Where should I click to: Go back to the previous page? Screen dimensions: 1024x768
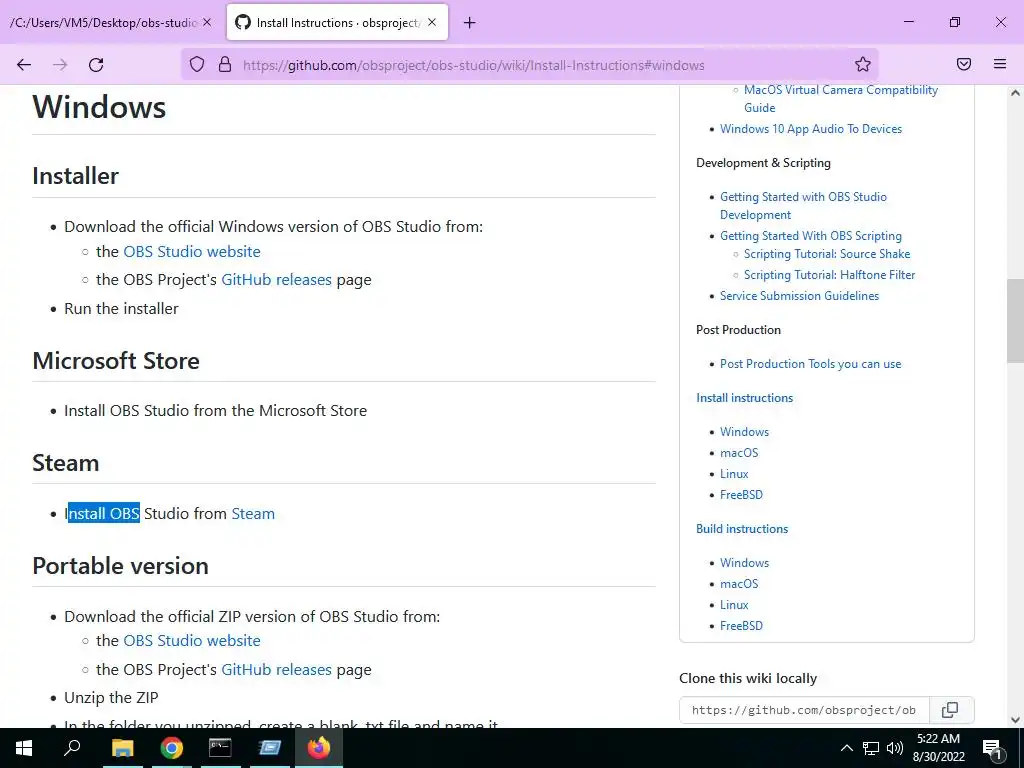[x=24, y=65]
